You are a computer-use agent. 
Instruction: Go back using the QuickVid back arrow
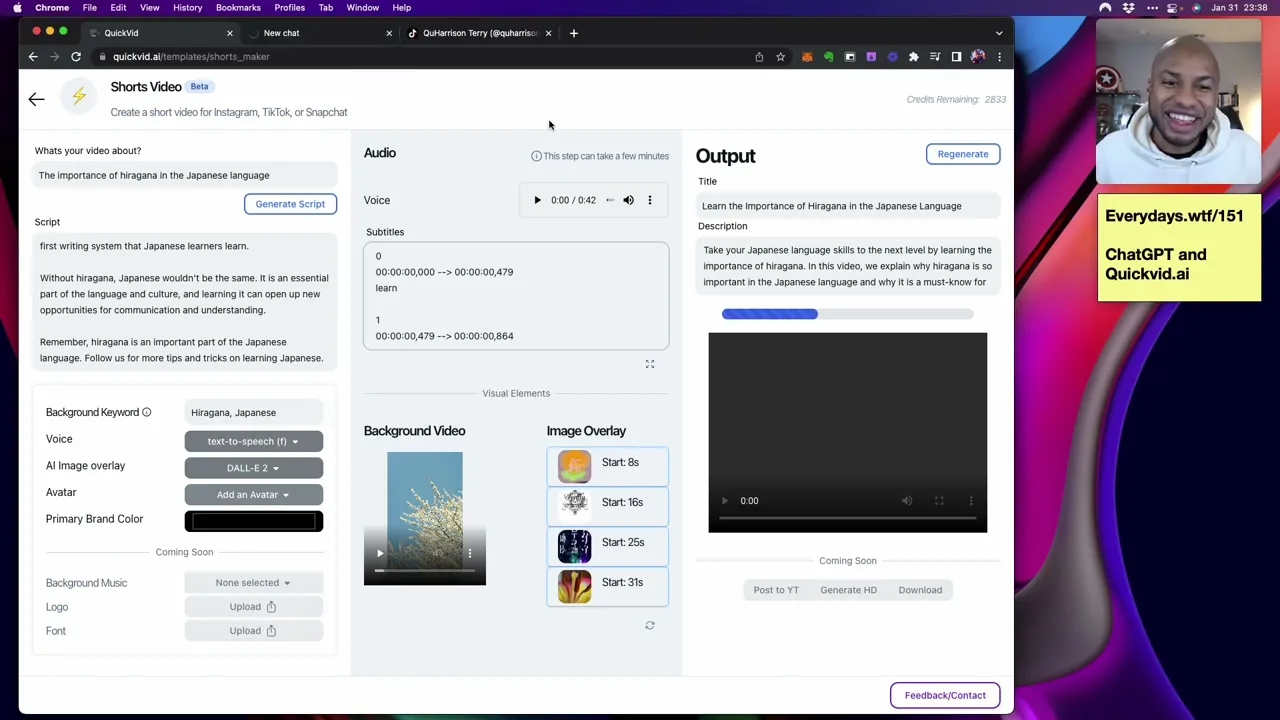(x=36, y=99)
